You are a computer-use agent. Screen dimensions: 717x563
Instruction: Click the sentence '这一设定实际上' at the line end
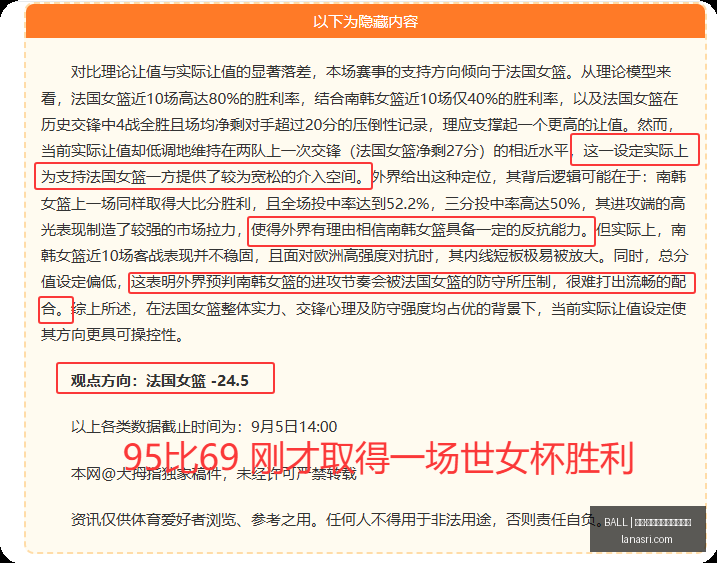tap(635, 150)
